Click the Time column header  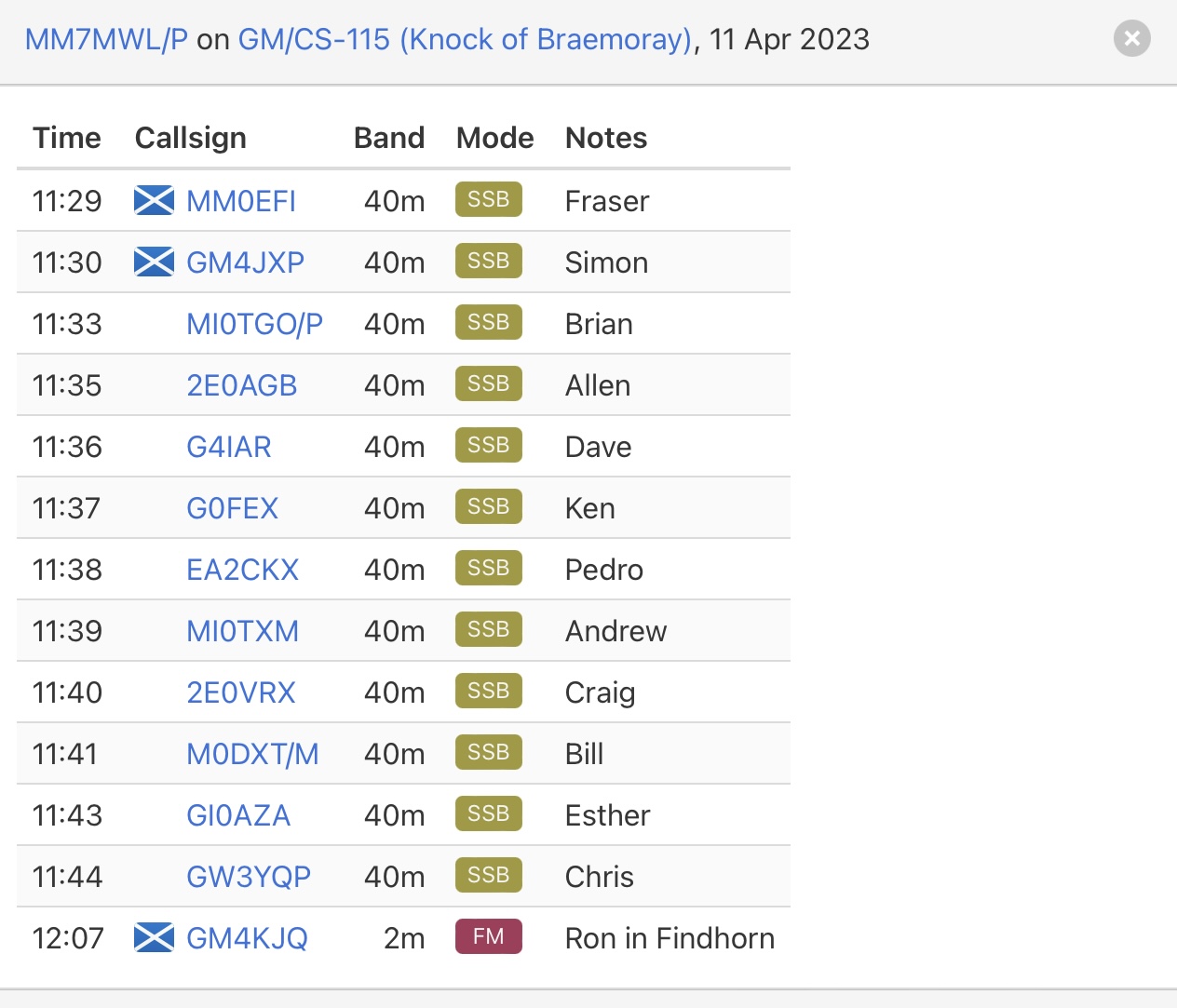point(67,138)
